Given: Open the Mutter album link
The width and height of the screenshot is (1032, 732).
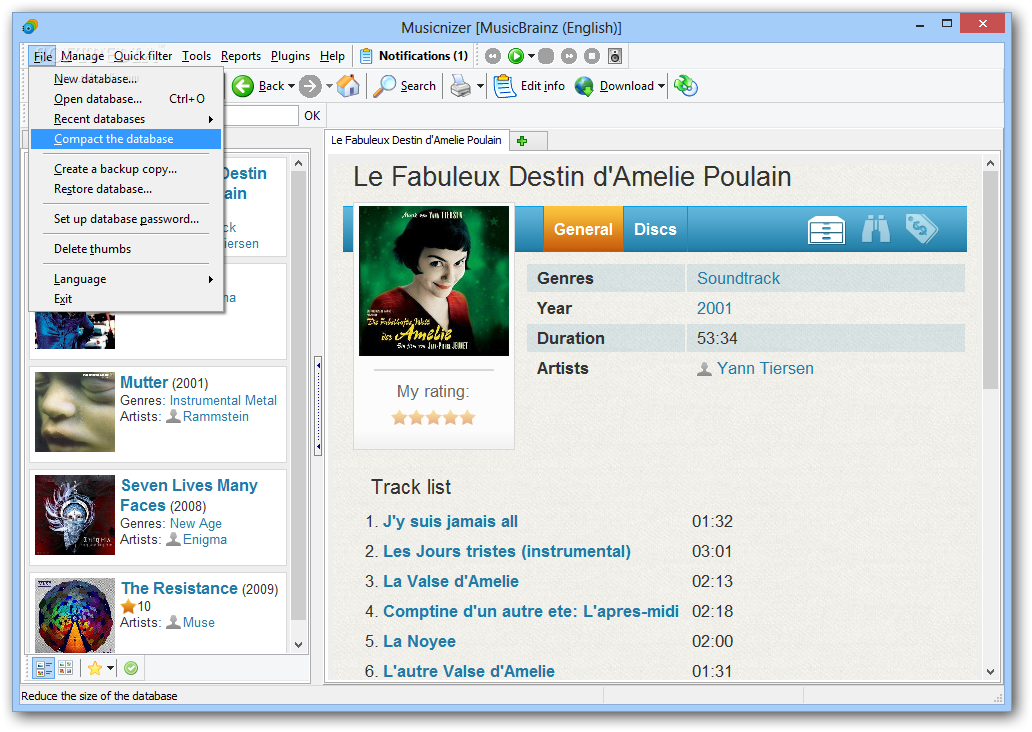Looking at the screenshot, I should tap(144, 382).
